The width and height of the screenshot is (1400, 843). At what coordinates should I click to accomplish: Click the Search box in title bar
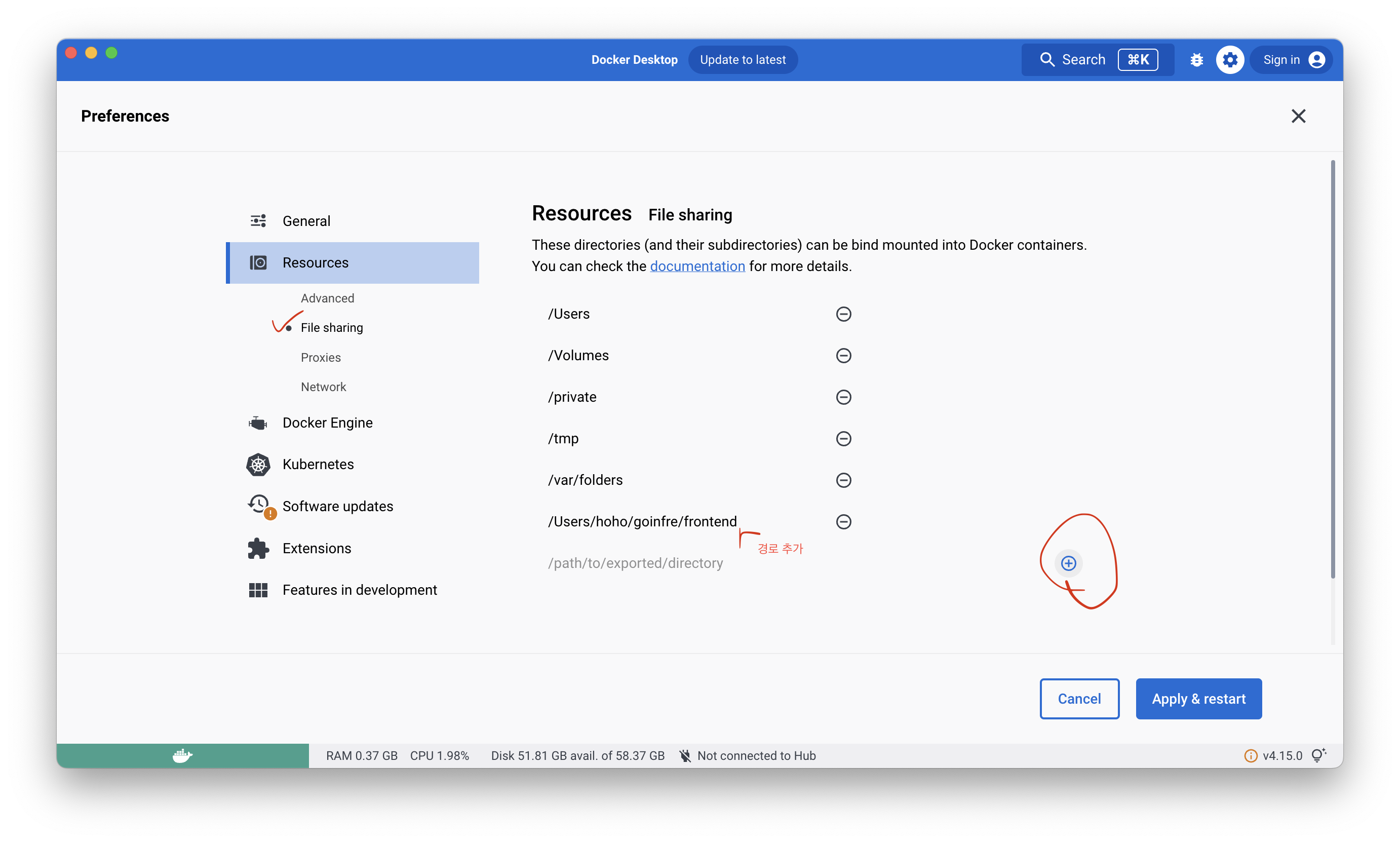[x=1097, y=60]
